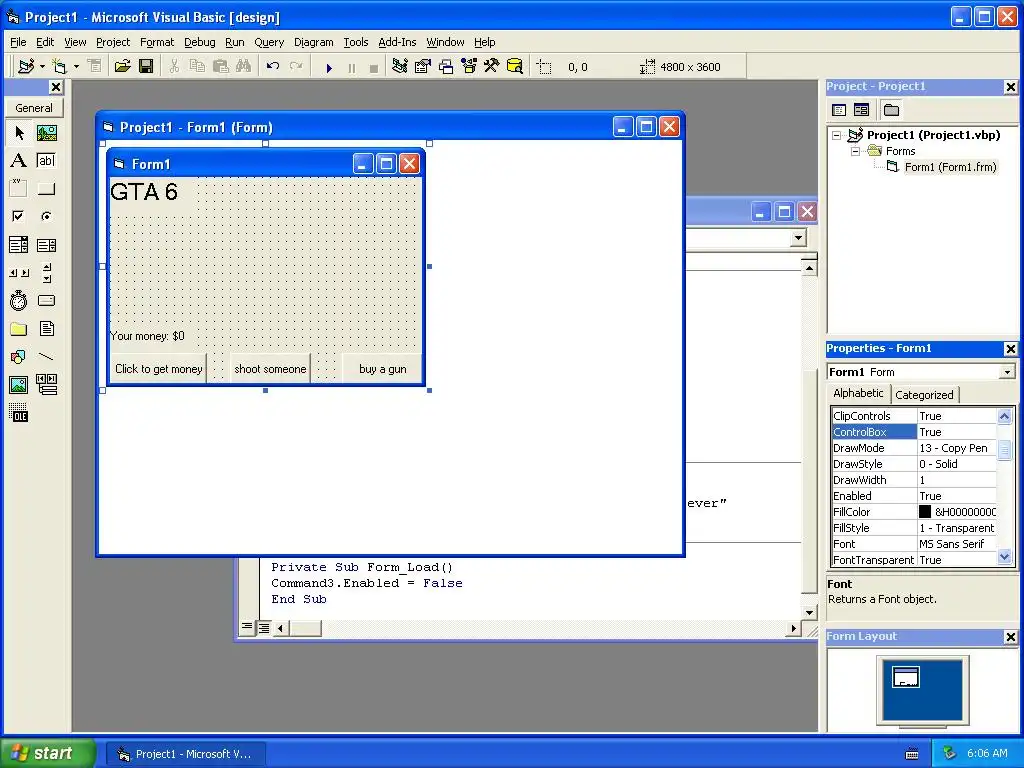1024x768 pixels.
Task: Click the Properties list scroll-down arrow
Action: click(x=1004, y=557)
